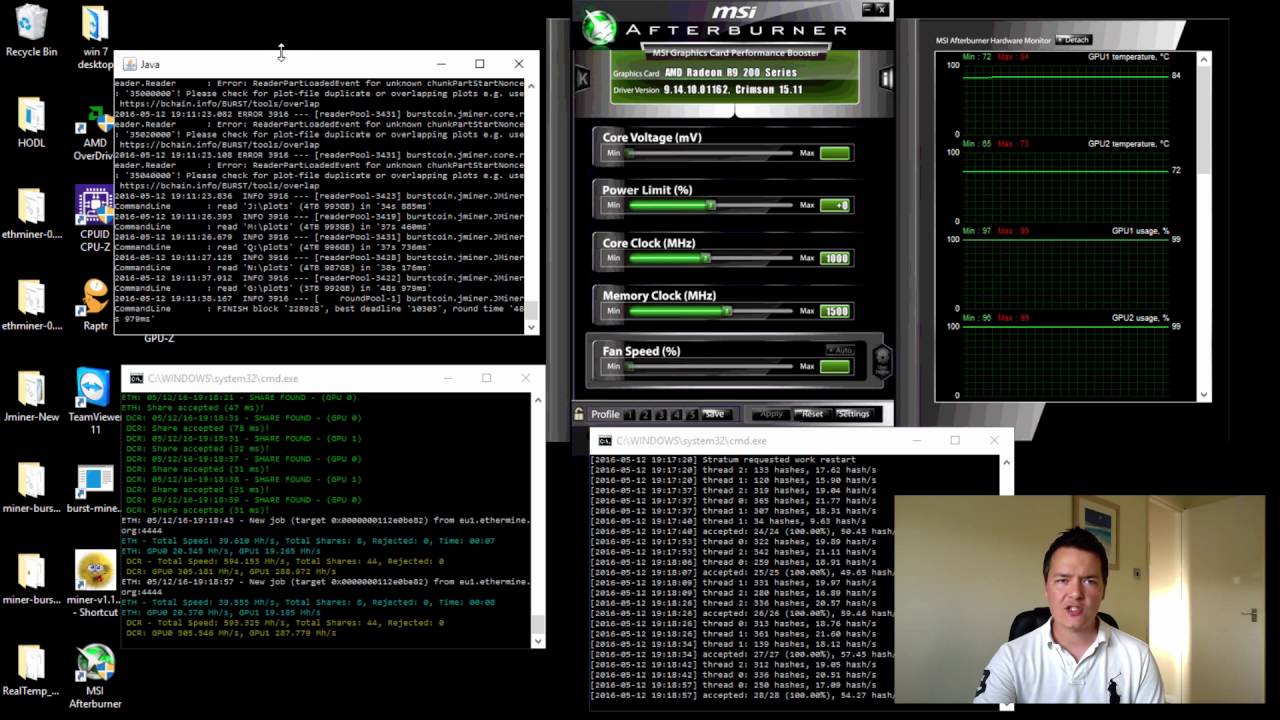Click Hardware Monitor scrollbar down arrow
The width and height of the screenshot is (1280, 720).
(1203, 394)
